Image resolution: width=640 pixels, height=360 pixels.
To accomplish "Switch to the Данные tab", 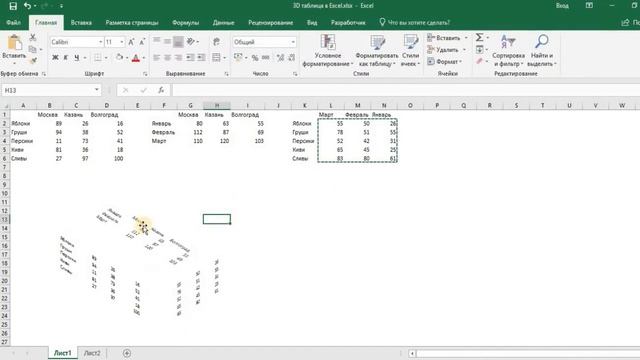I will point(223,23).
